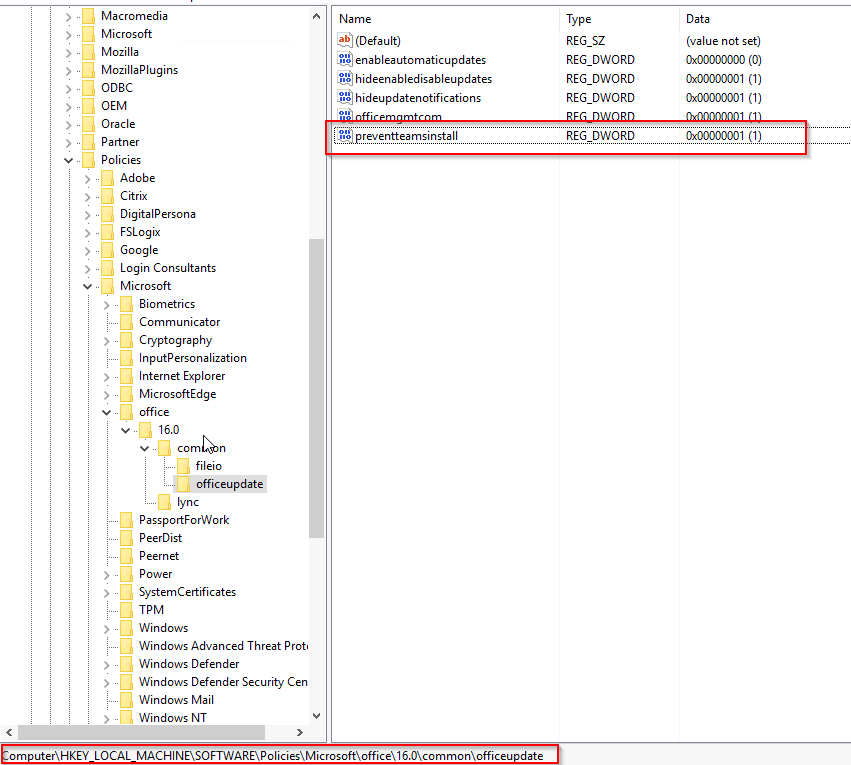851x765 pixels.
Task: Select the Windows Defender Security Center key
Action: 223,682
